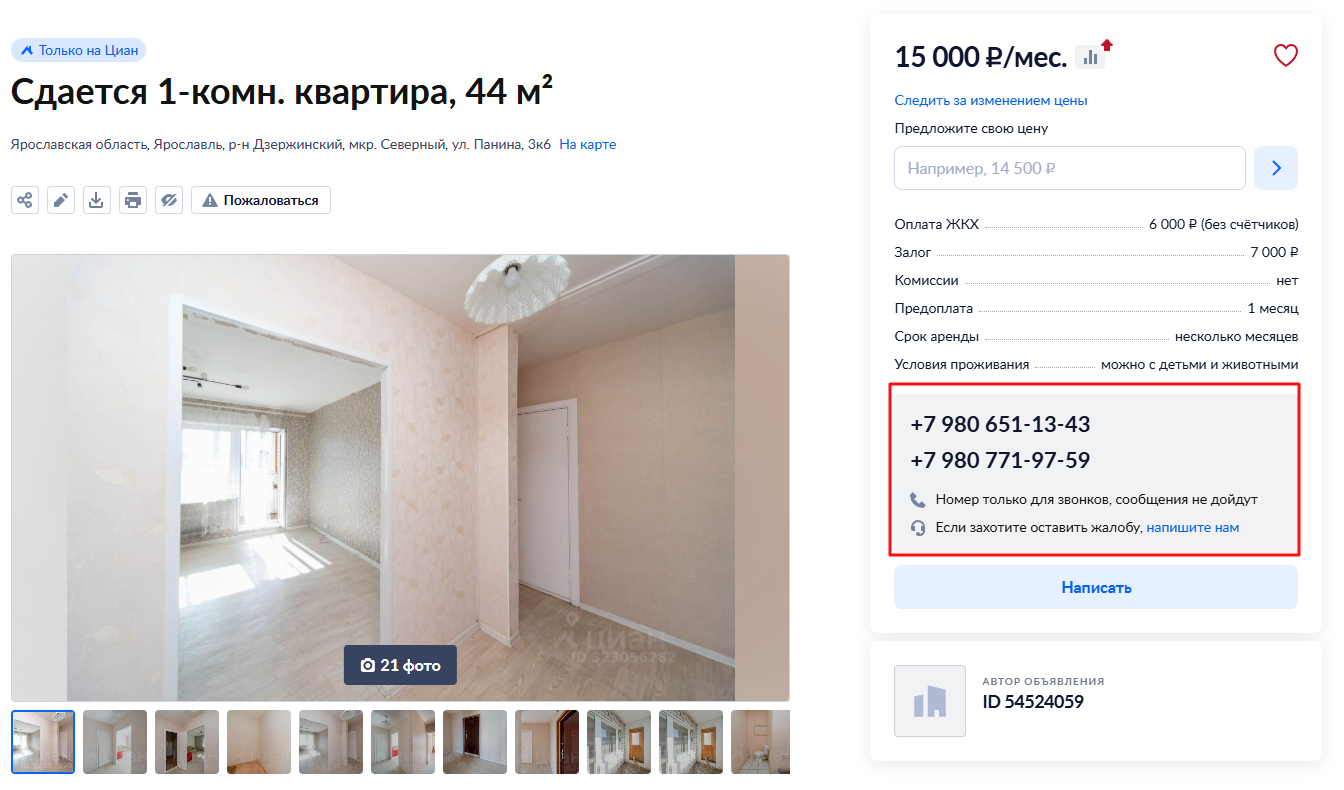Open the напишите нам link
This screenshot has height=790, width=1344.
(x=1193, y=527)
